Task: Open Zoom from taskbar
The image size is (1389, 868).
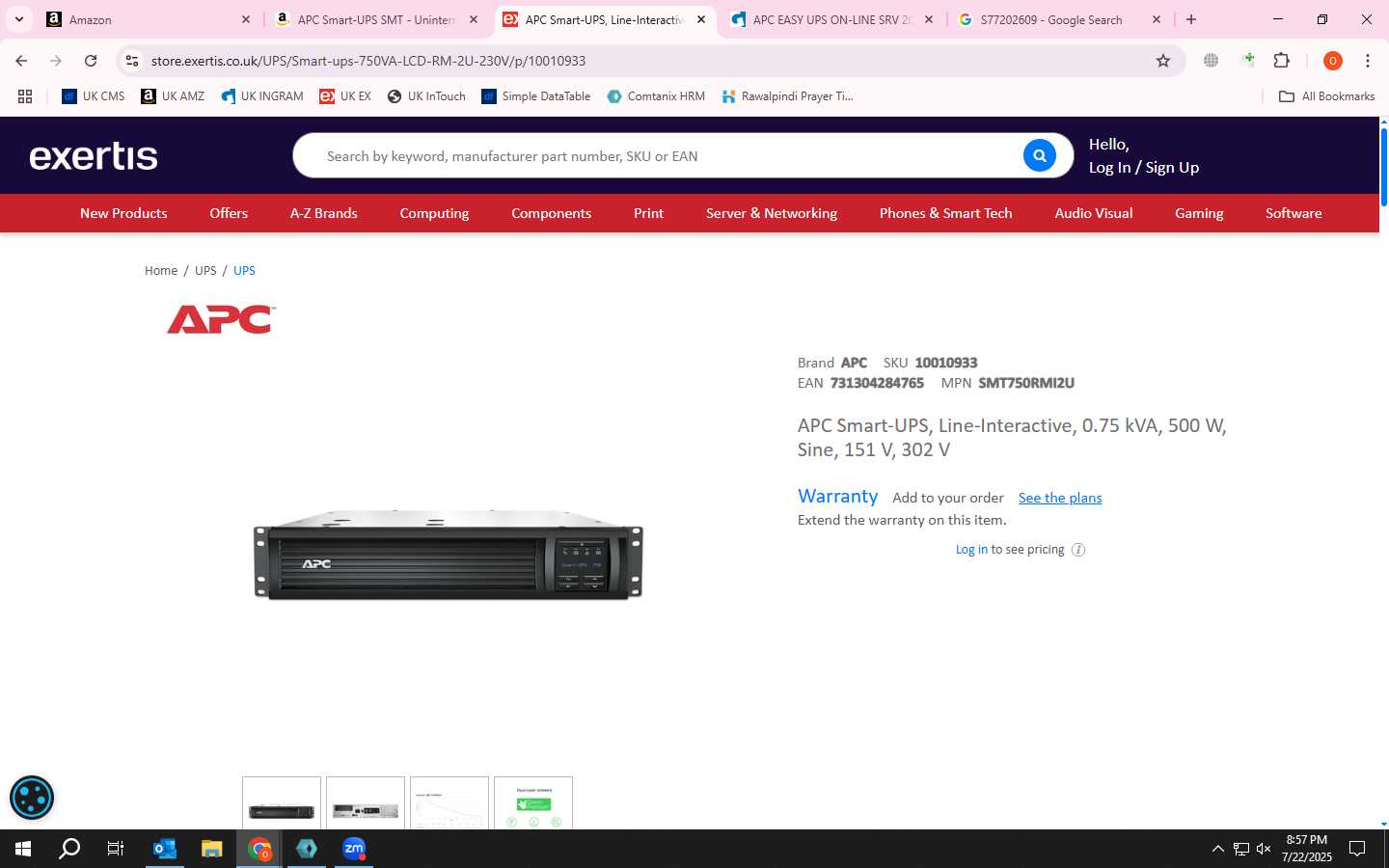Action: (354, 849)
